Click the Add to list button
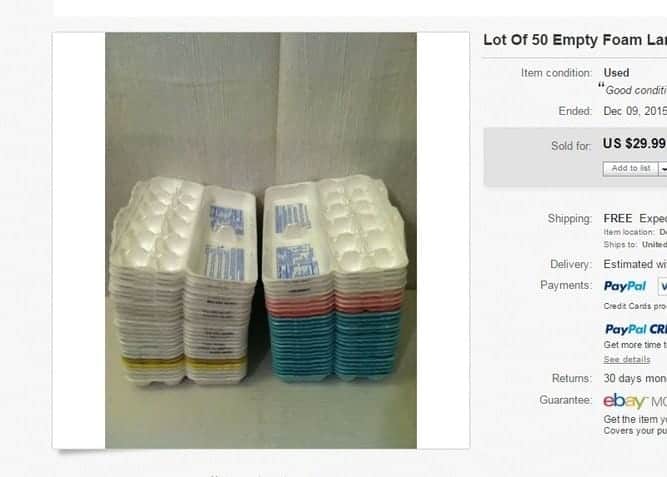Image resolution: width=667 pixels, height=477 pixels. click(x=630, y=169)
